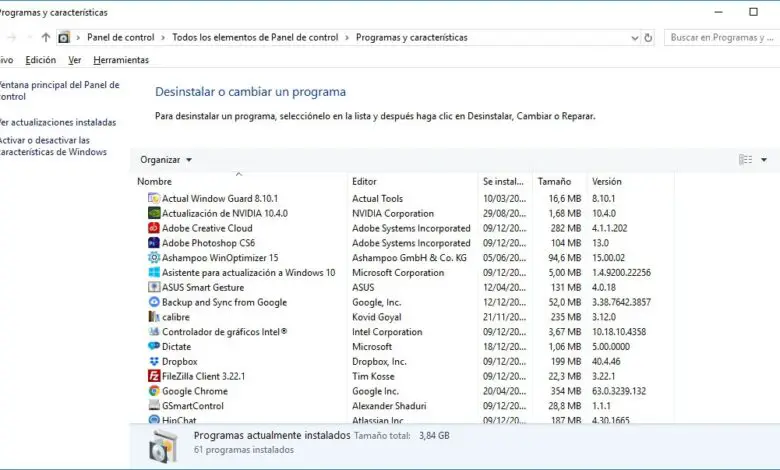Click the Windows 10 update assistant icon
This screenshot has height=470, width=780.
[x=154, y=273]
